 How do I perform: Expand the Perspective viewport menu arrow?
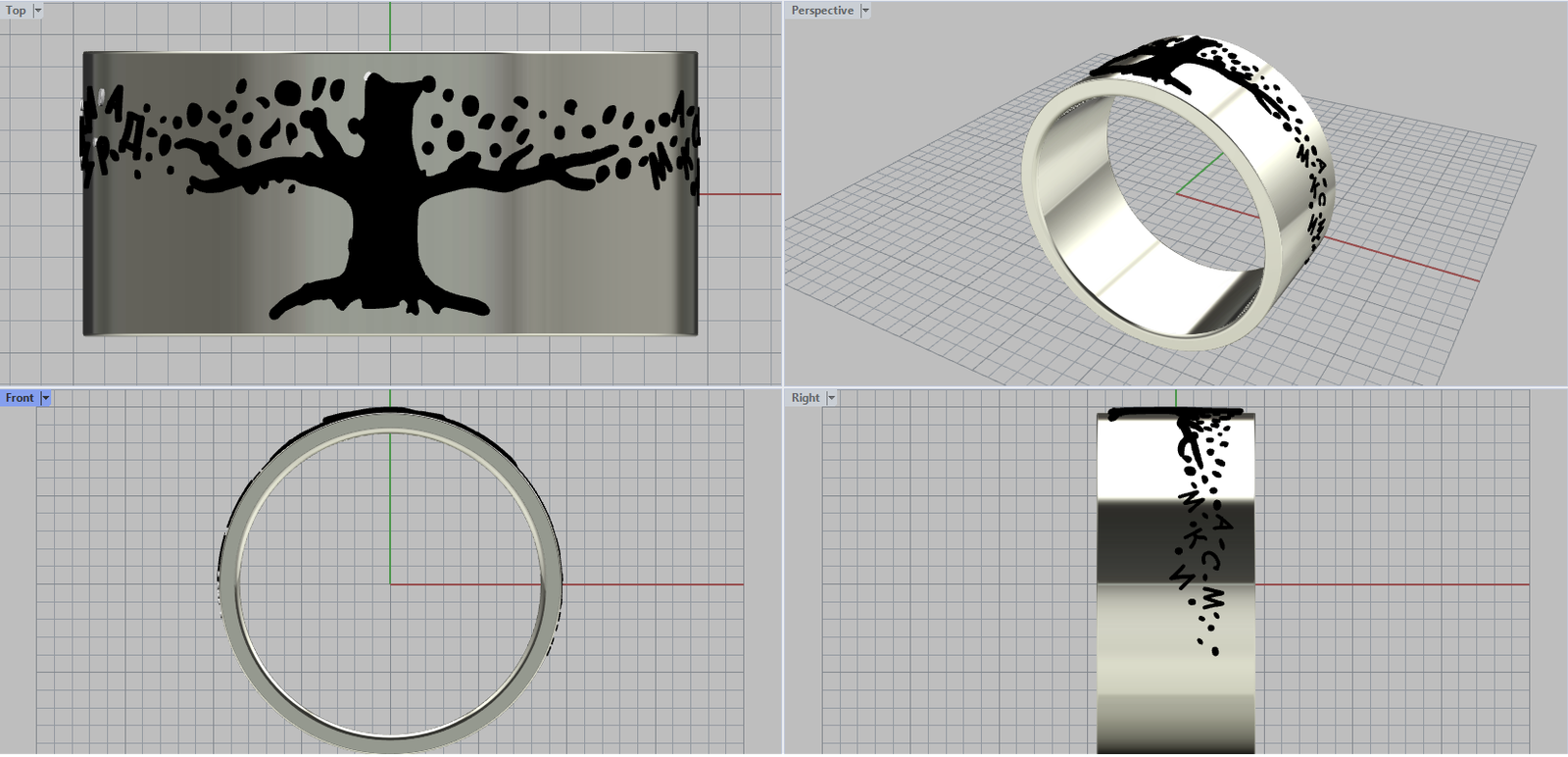(x=865, y=11)
